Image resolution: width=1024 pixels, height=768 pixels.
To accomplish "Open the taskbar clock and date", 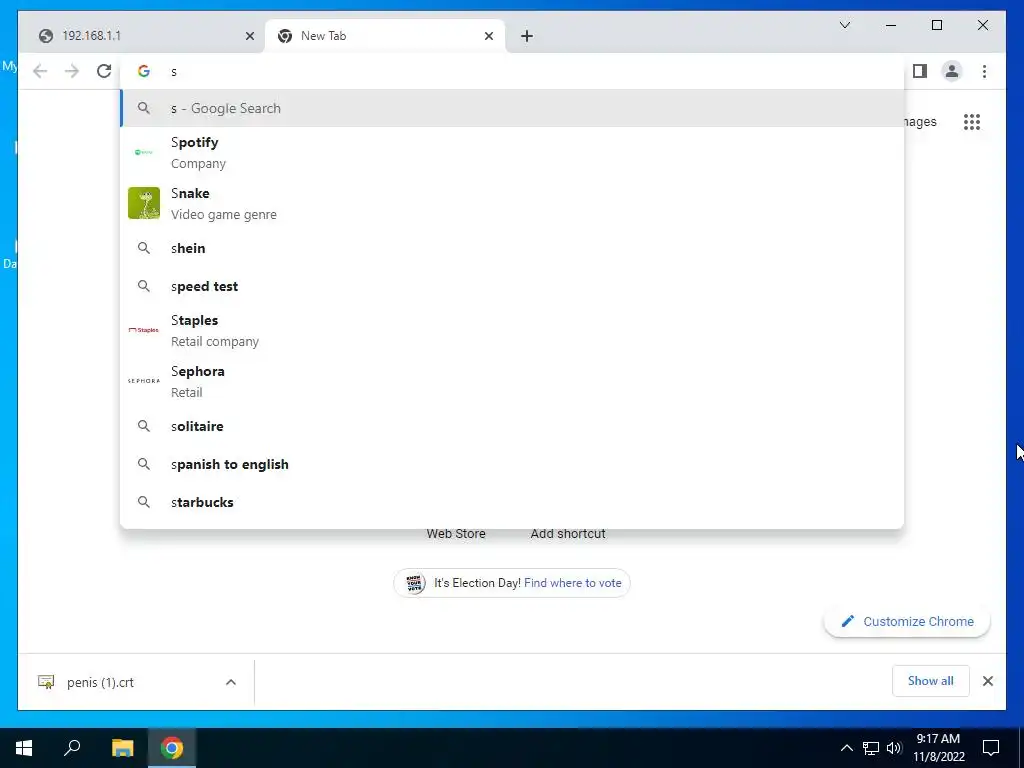I will click(938, 748).
